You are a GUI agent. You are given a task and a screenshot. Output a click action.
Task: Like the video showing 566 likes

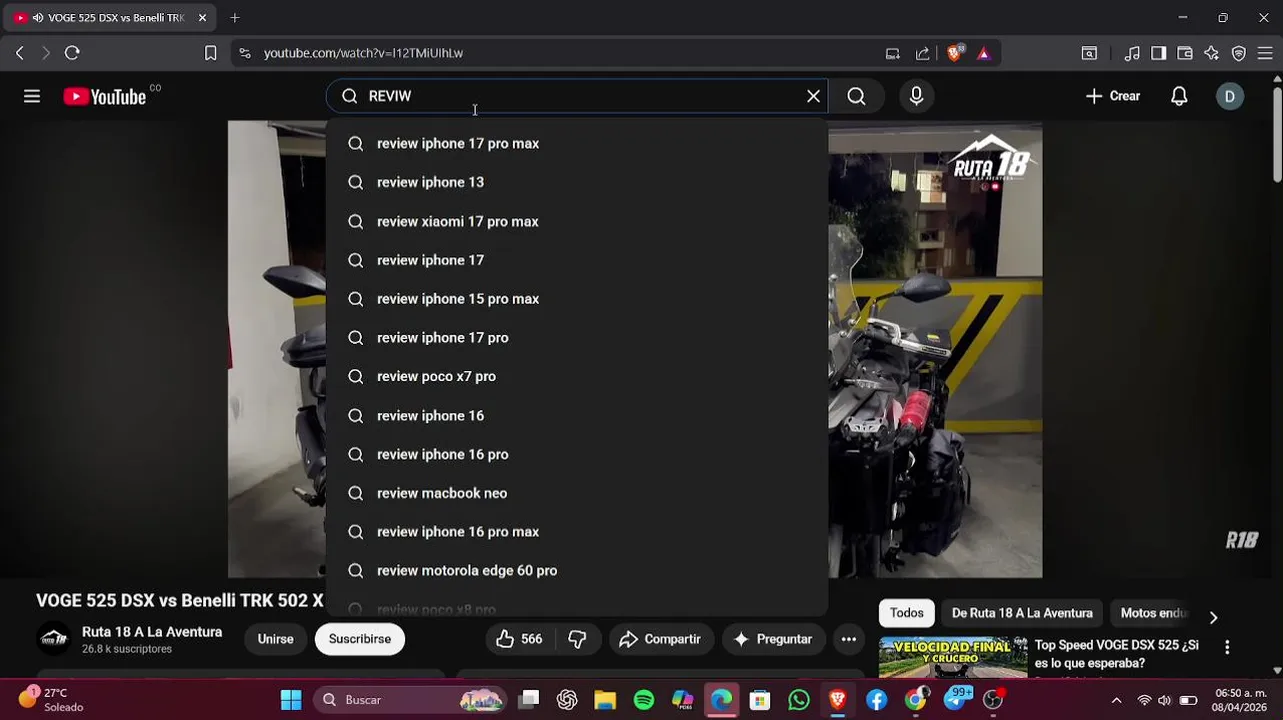[520, 639]
